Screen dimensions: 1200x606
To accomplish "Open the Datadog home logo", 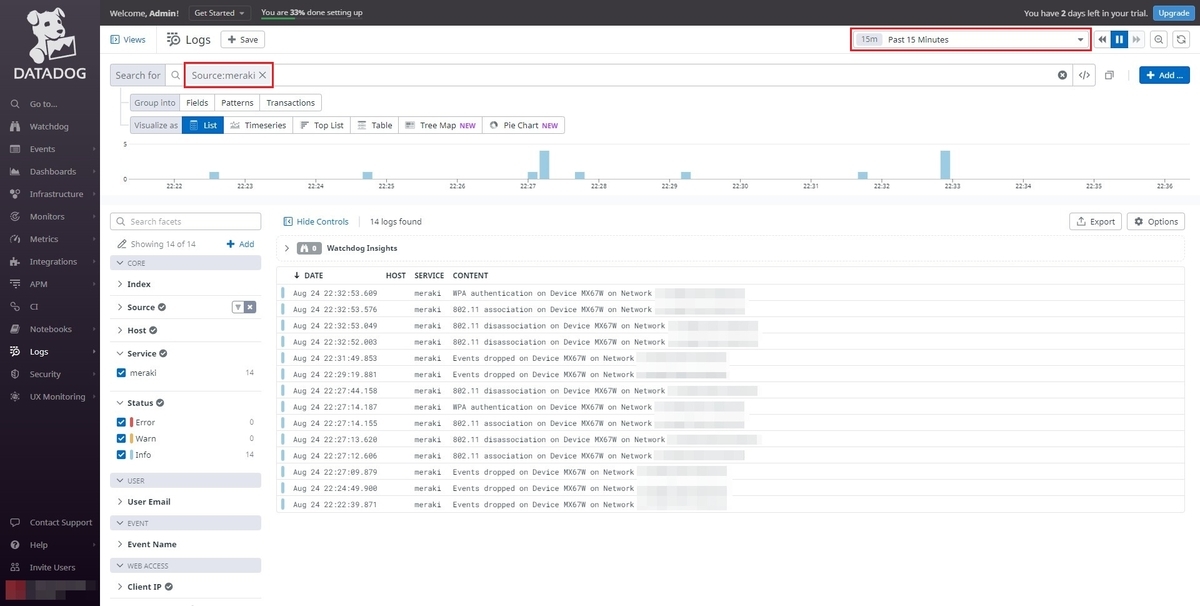I will pyautogui.click(x=49, y=44).
